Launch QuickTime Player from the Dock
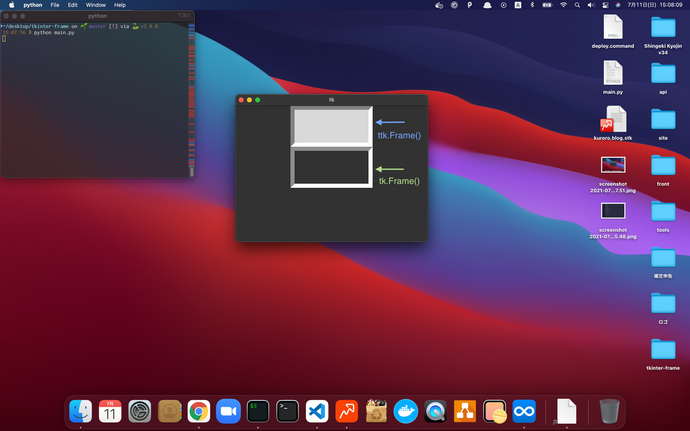690x431 pixels. (x=435, y=411)
